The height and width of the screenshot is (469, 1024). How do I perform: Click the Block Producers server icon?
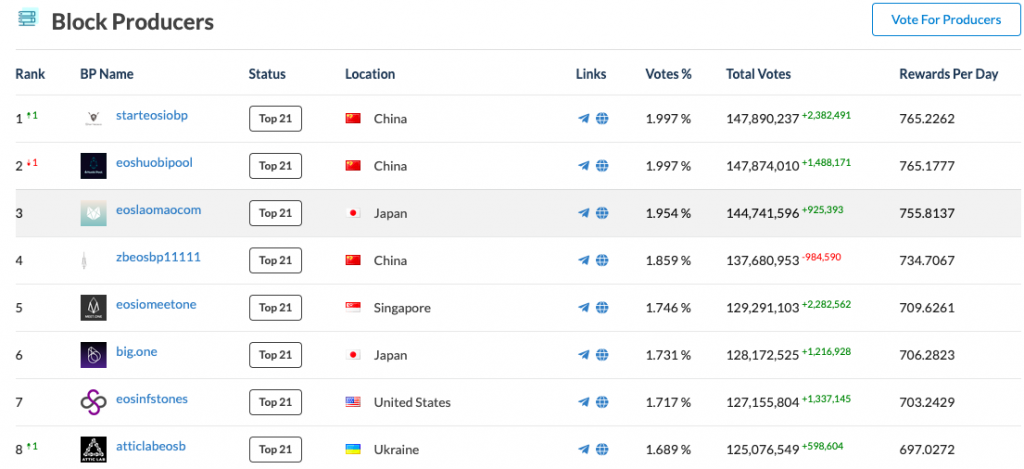tap(27, 19)
